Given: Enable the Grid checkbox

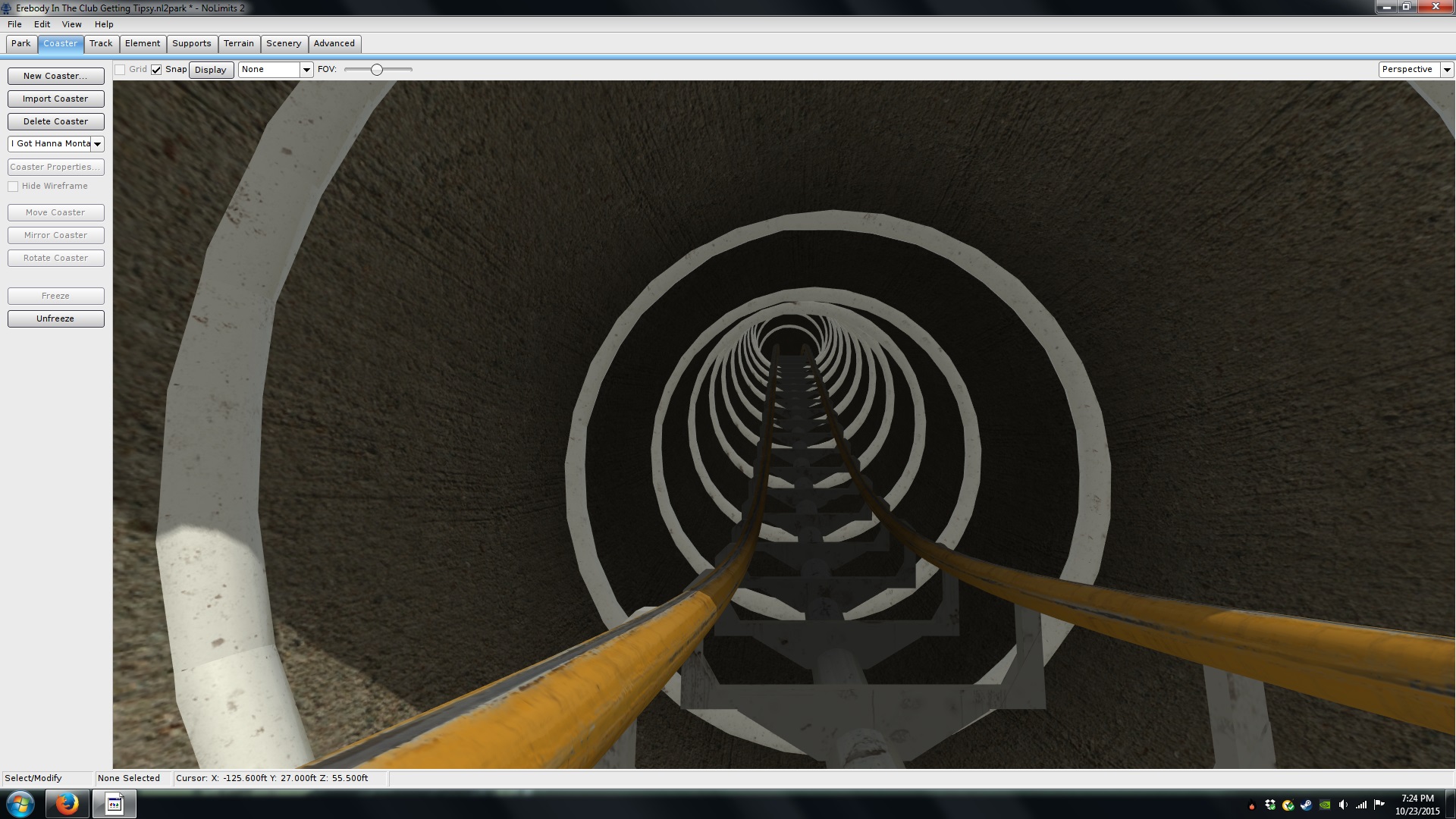Looking at the screenshot, I should 120,70.
